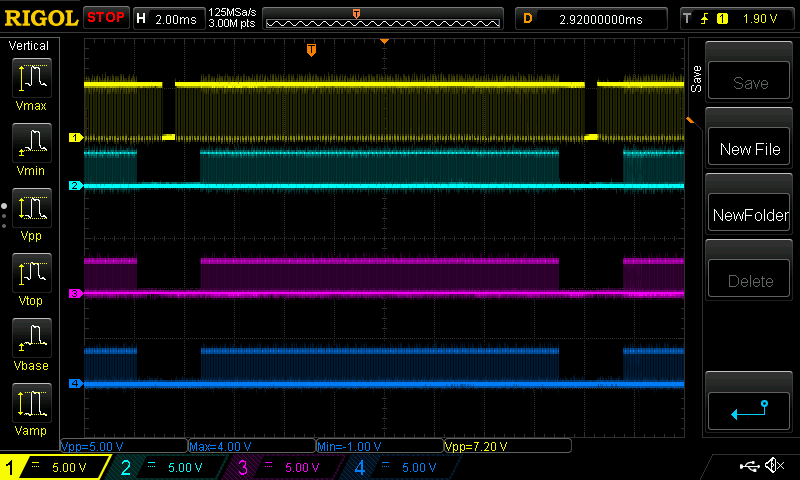The height and width of the screenshot is (480, 800).
Task: Select channel 3 label at 5.00 V
Action: (x=283, y=467)
